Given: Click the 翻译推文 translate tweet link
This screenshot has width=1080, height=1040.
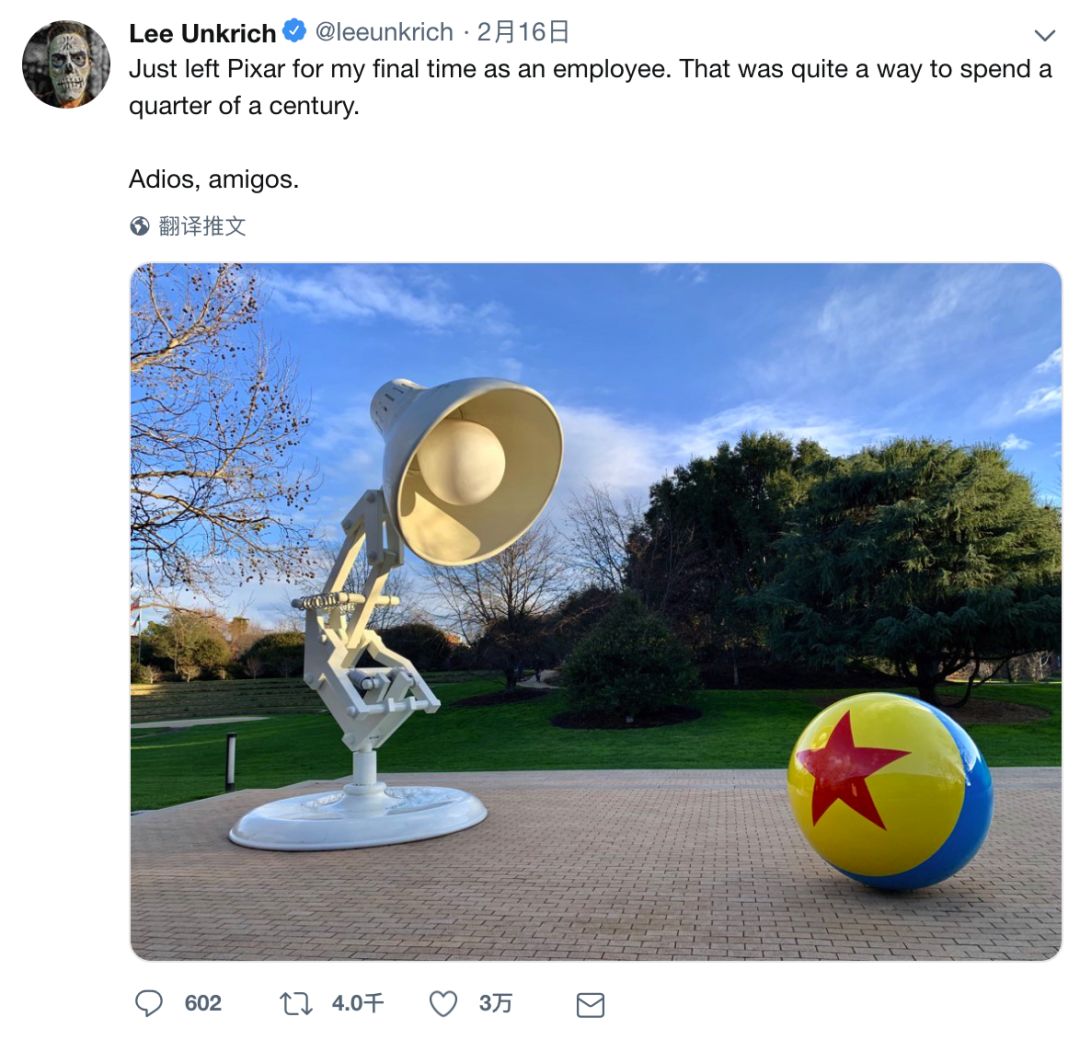Looking at the screenshot, I should pyautogui.click(x=202, y=226).
